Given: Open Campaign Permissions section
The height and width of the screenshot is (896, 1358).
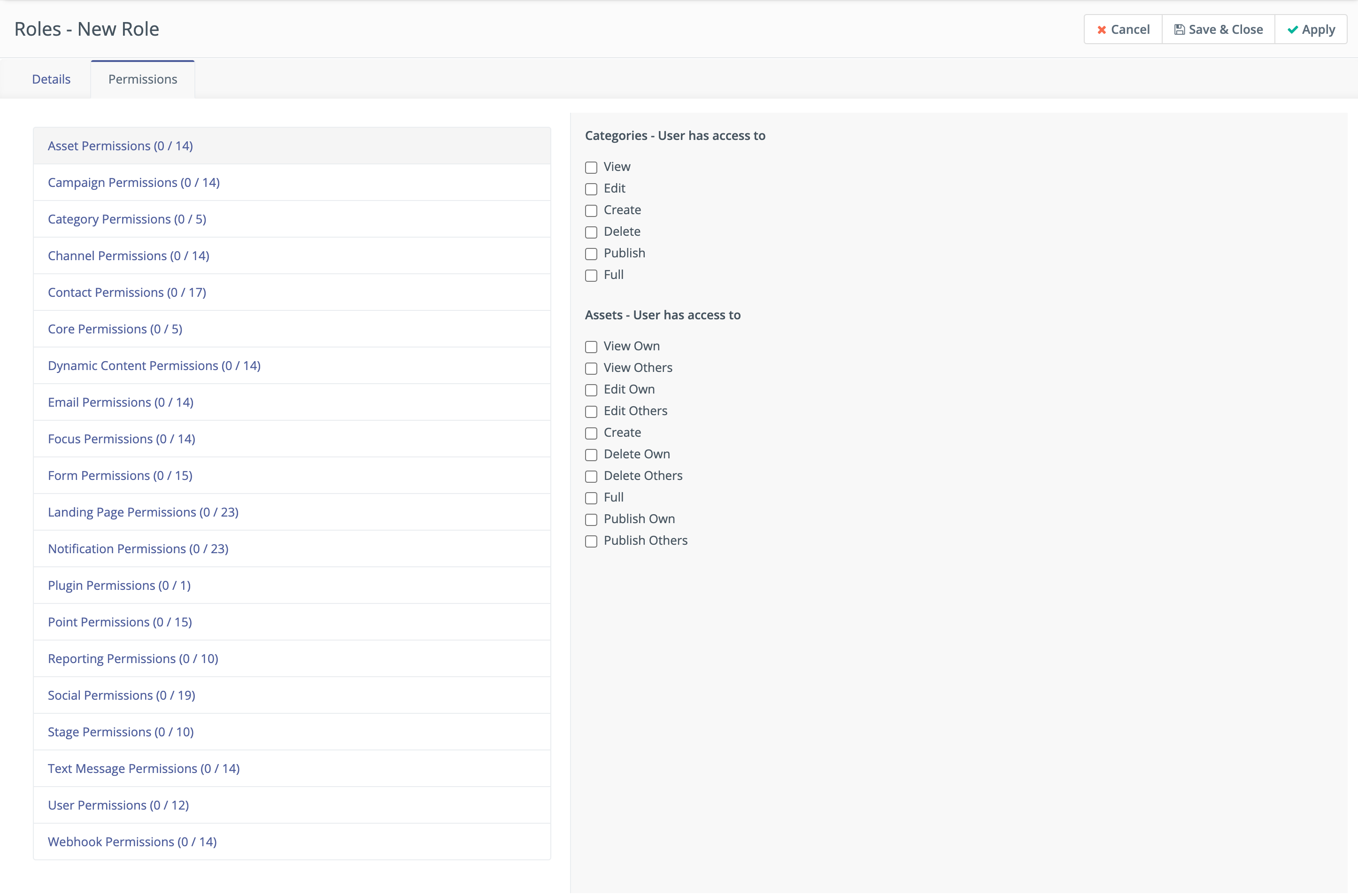Looking at the screenshot, I should [x=134, y=182].
